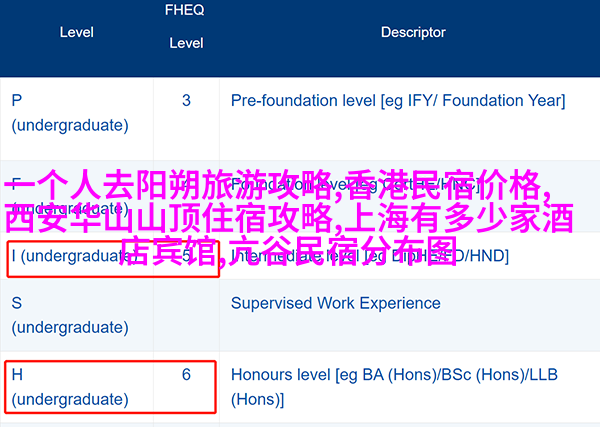600x427 pixels.
Task: Select the S (undergraduate) level cell
Action: tap(77, 316)
